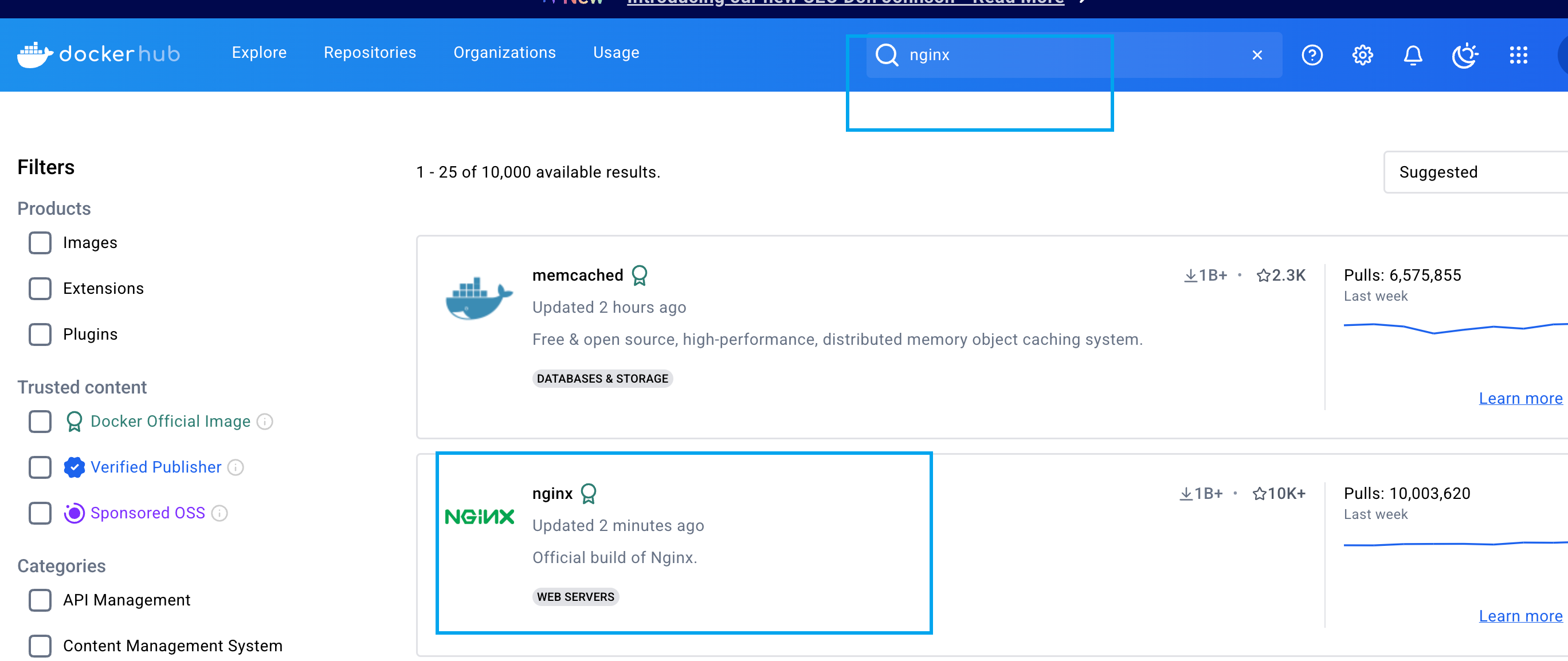Open the Suggested sort dropdown

(x=1476, y=172)
